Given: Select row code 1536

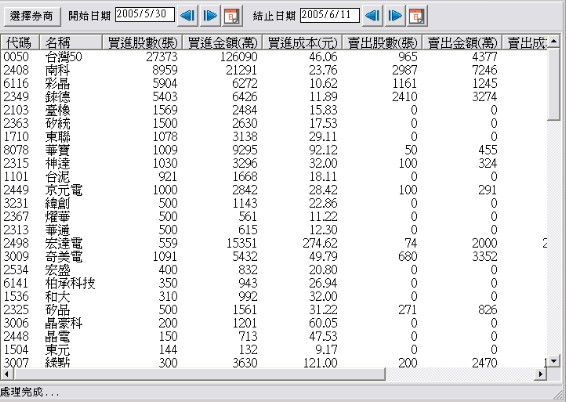Looking at the screenshot, I should [16, 297].
